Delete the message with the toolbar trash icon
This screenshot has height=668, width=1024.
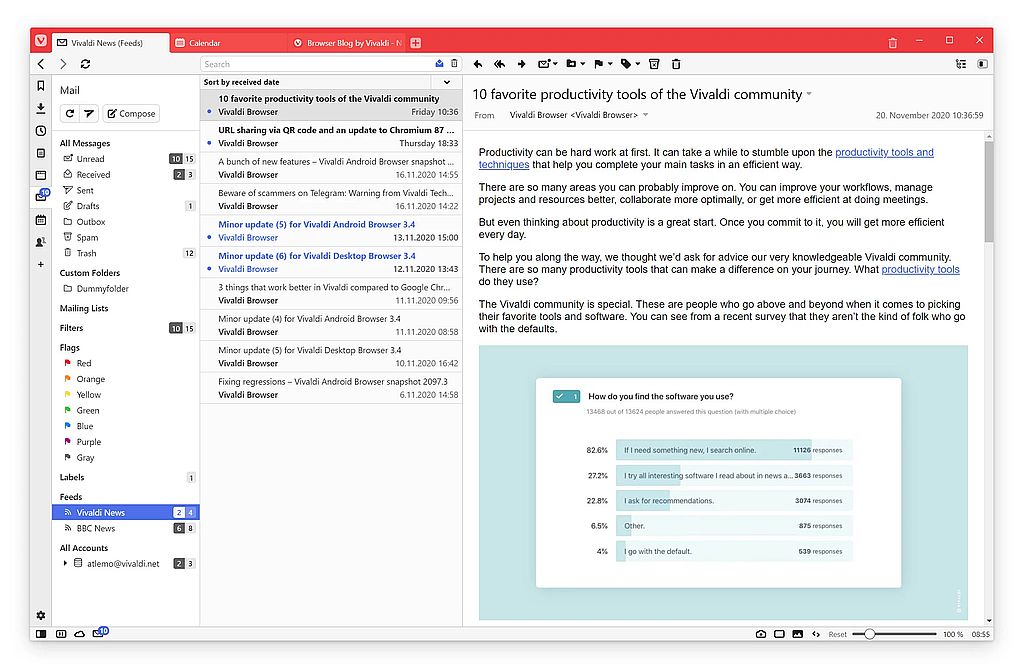coord(676,64)
